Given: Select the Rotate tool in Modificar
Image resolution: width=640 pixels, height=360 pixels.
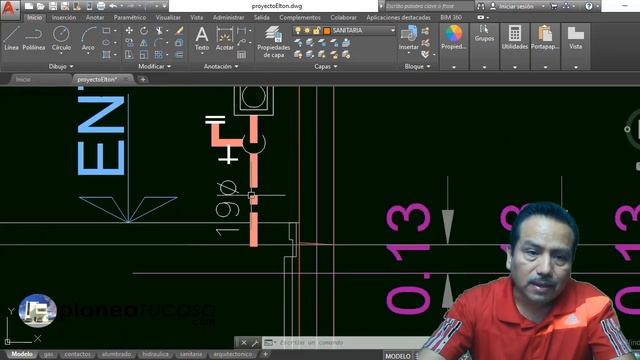Looking at the screenshot, I should click(x=144, y=31).
